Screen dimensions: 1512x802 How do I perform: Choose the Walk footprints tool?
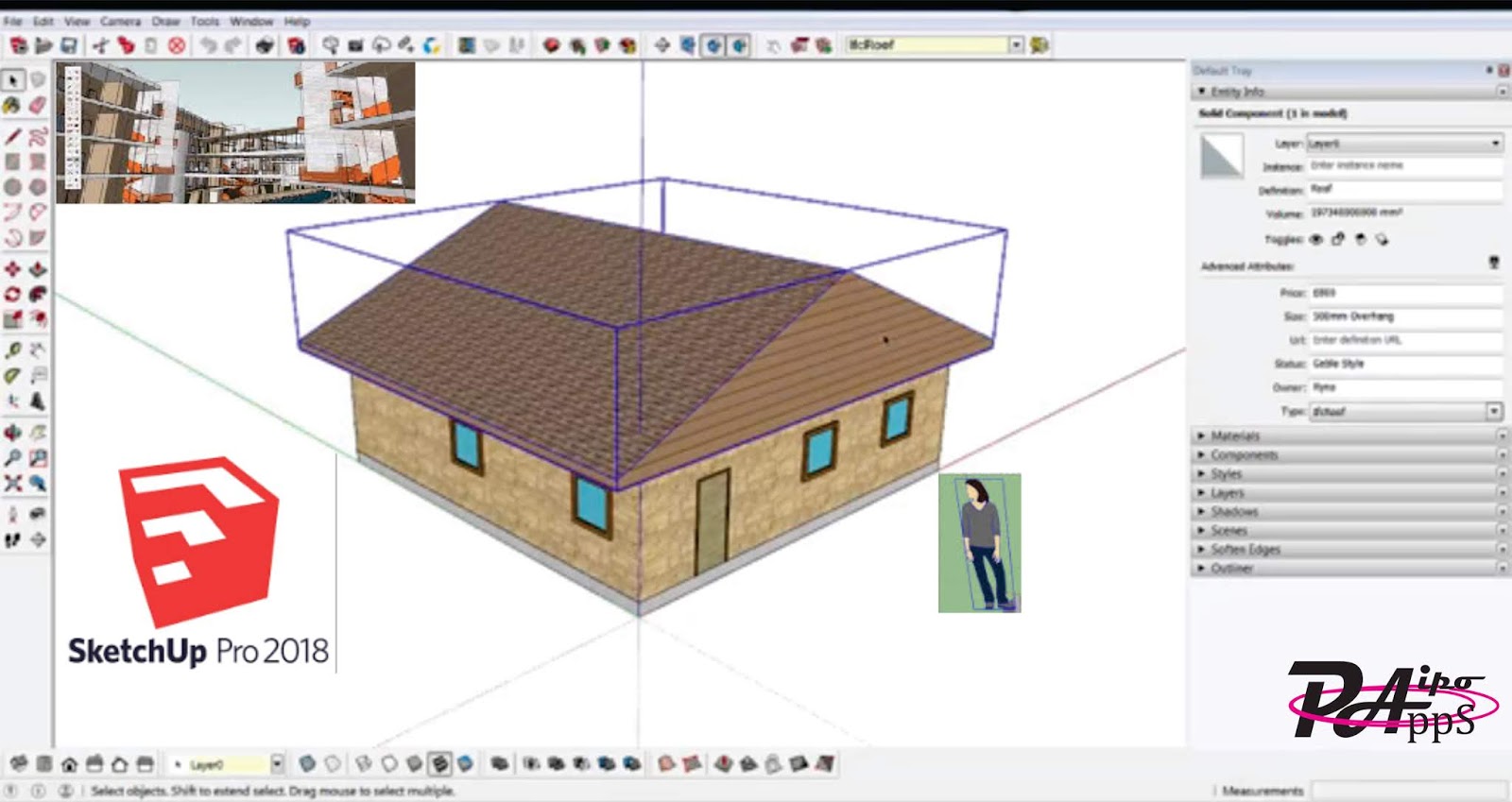pos(12,540)
